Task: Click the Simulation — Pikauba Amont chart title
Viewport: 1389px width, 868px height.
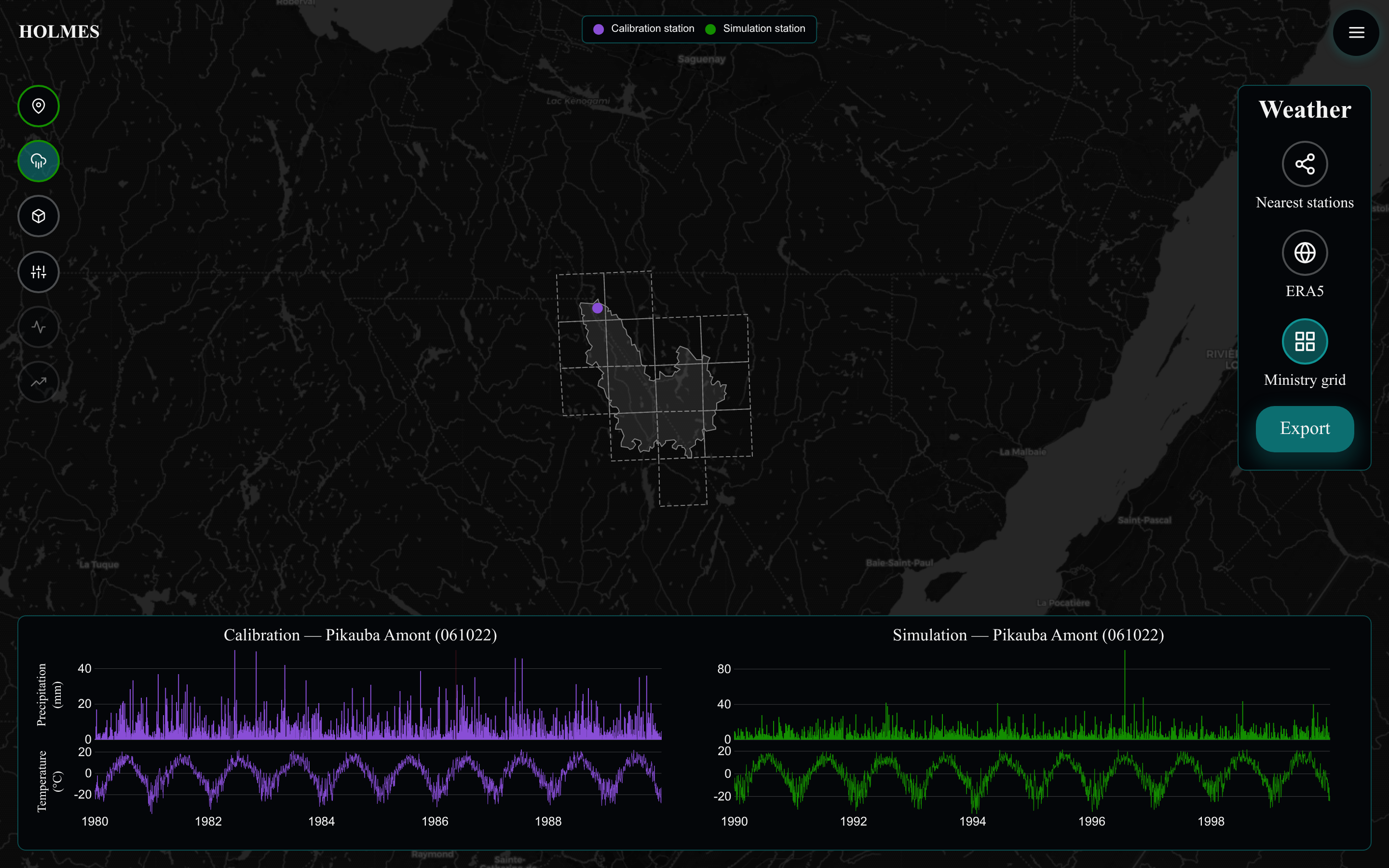Action: (x=1028, y=635)
